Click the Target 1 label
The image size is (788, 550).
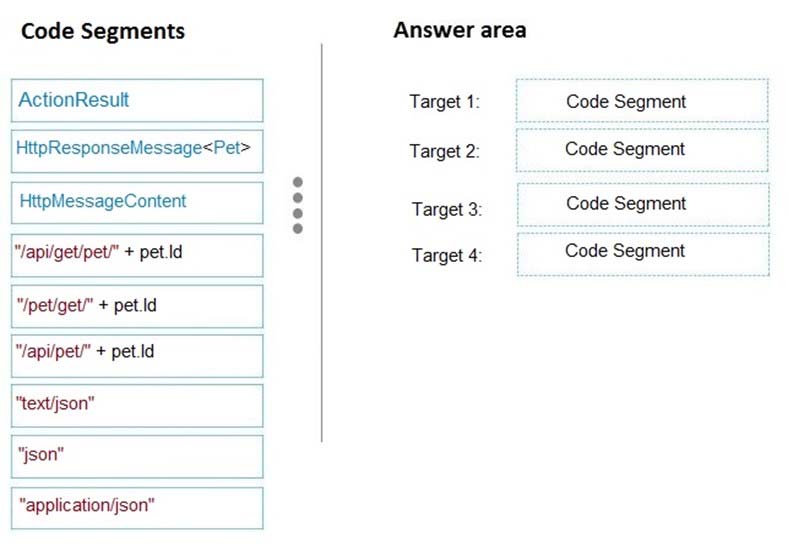[x=445, y=102]
